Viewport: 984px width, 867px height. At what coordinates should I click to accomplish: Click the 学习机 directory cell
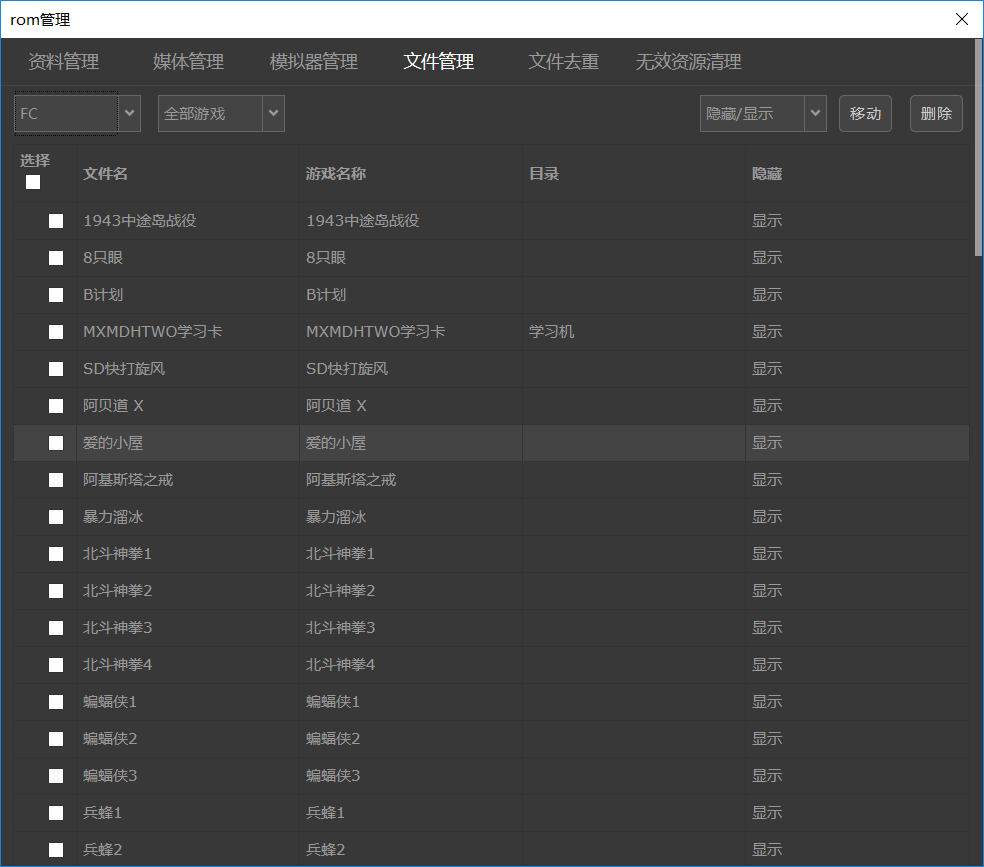[x=551, y=332]
